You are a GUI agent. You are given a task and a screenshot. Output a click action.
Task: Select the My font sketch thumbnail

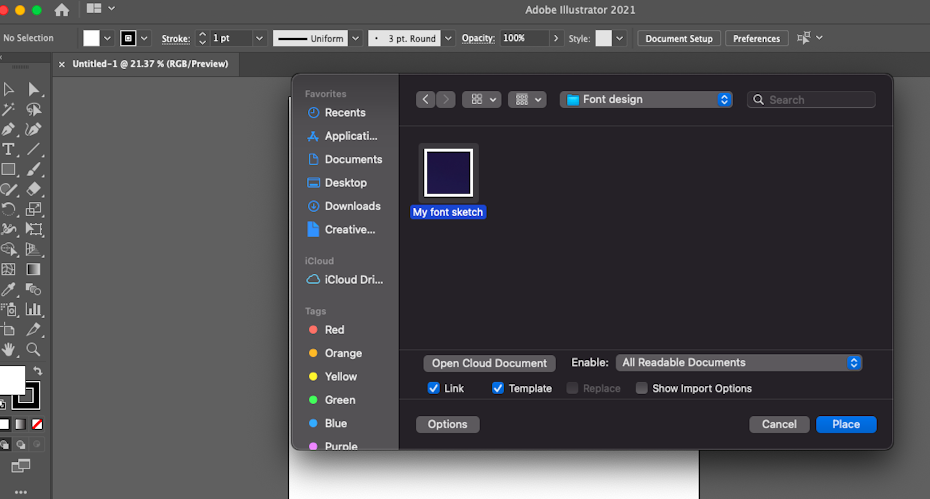pos(448,172)
